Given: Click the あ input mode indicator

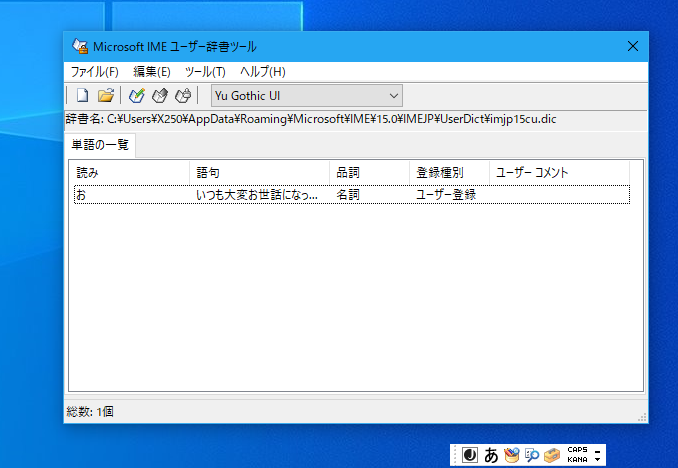Looking at the screenshot, I should [x=491, y=455].
